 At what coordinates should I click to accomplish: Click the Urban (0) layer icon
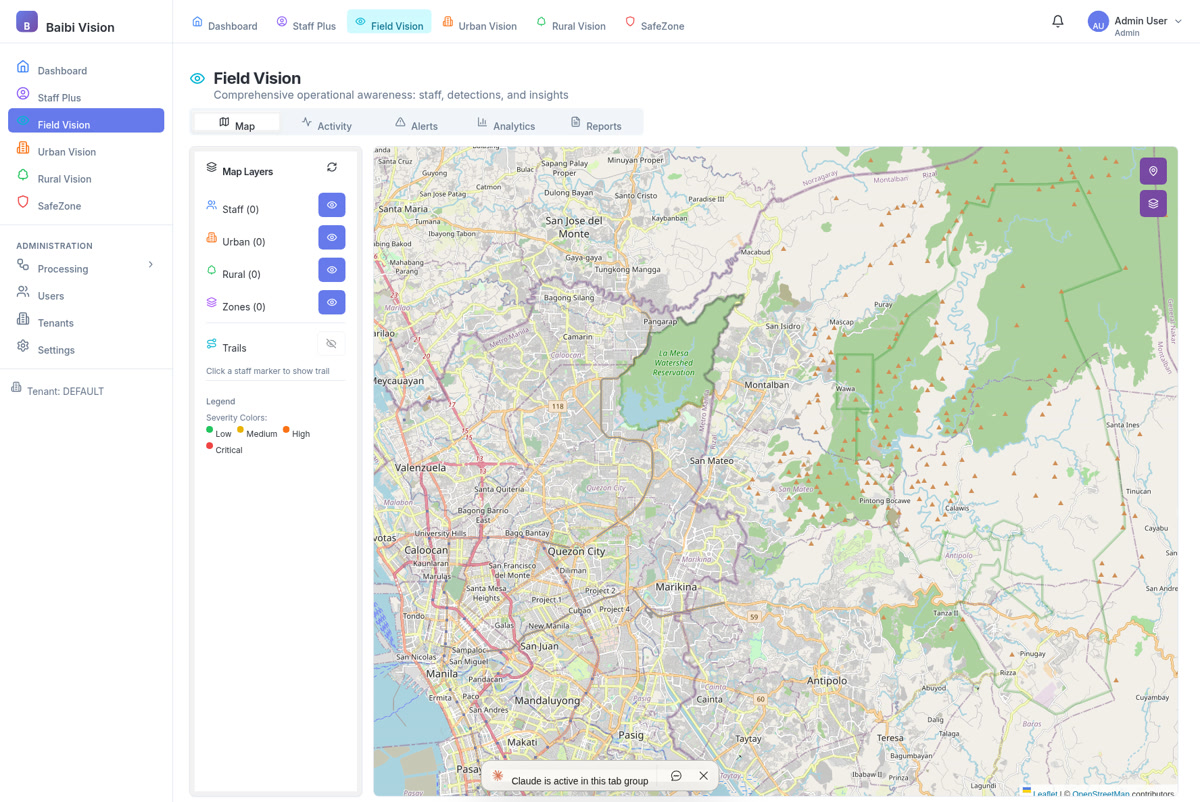tap(211, 238)
